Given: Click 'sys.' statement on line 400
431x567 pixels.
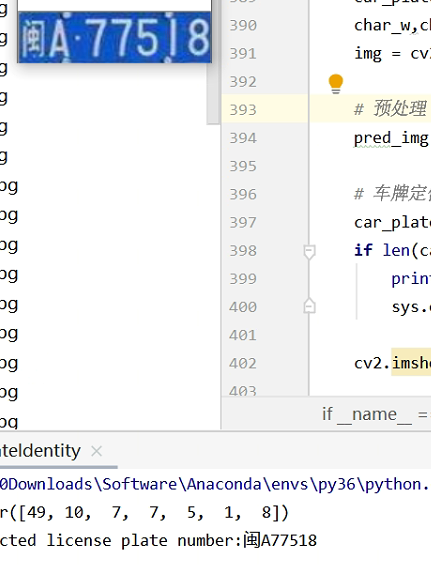Looking at the screenshot, I should click(411, 307).
